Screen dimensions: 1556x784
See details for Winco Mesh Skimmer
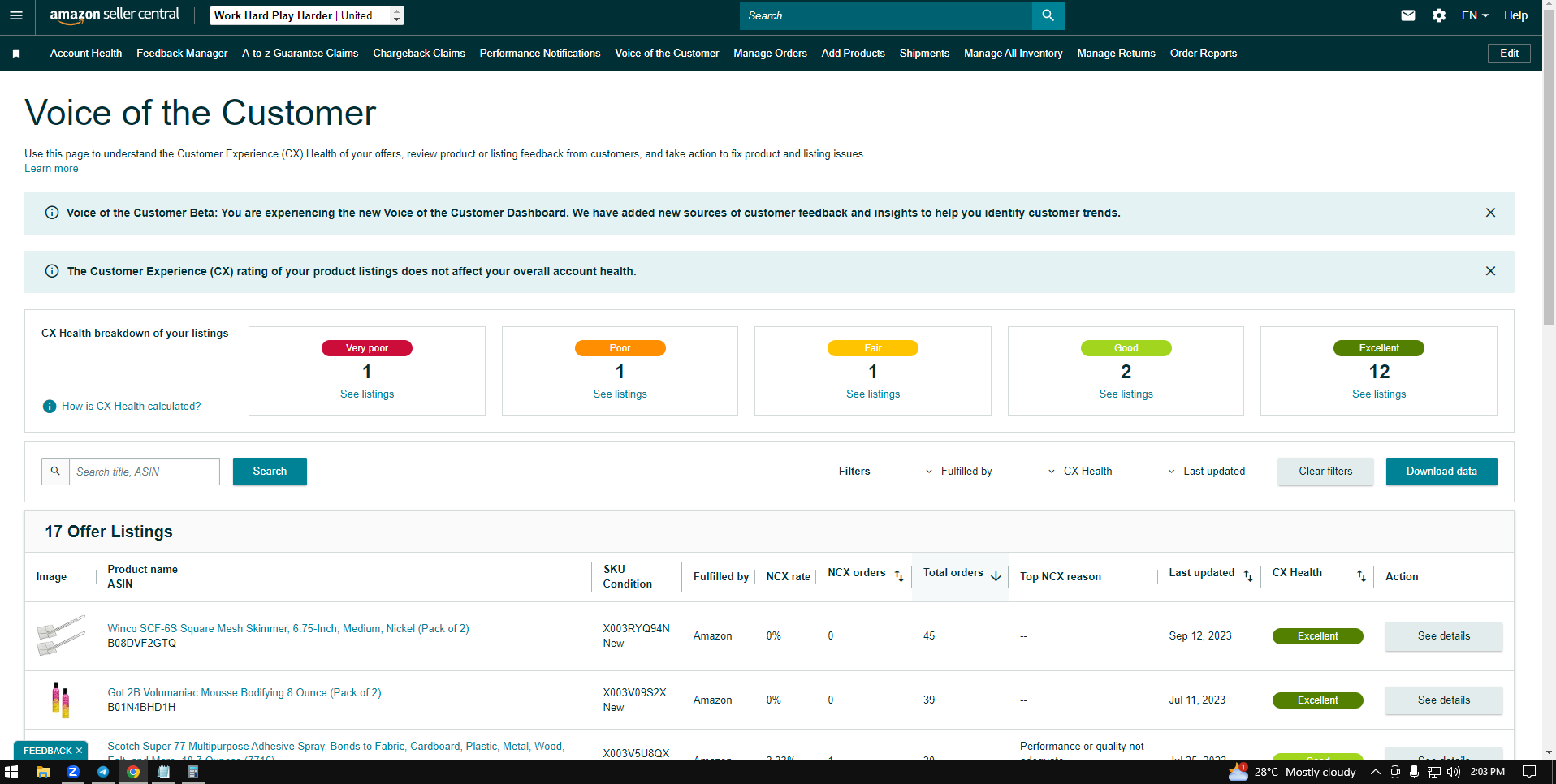(1443, 636)
